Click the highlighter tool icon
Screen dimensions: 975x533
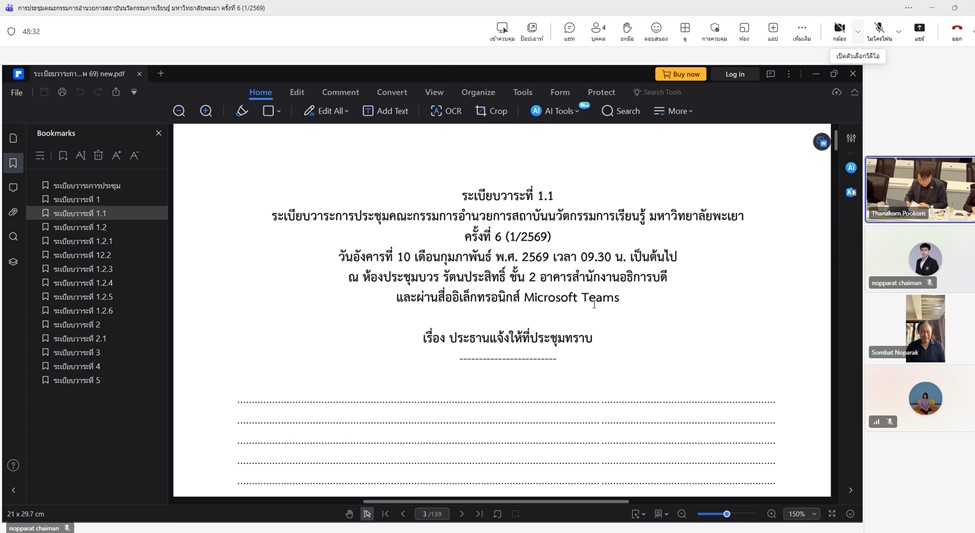(x=242, y=111)
